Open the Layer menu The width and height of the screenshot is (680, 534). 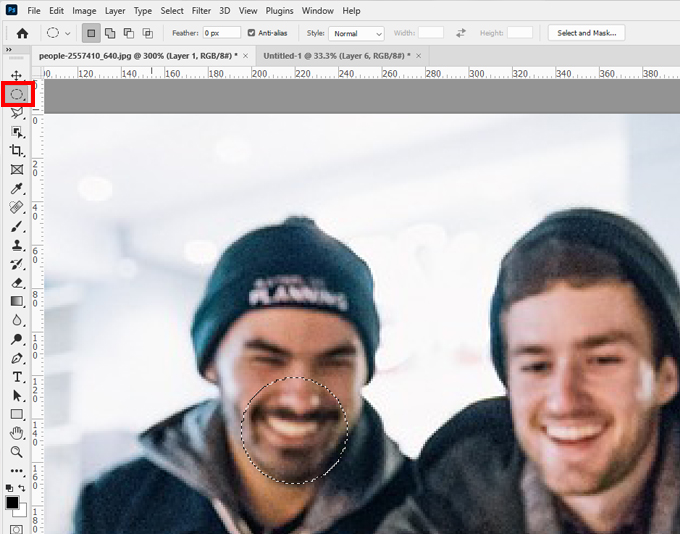coord(115,11)
